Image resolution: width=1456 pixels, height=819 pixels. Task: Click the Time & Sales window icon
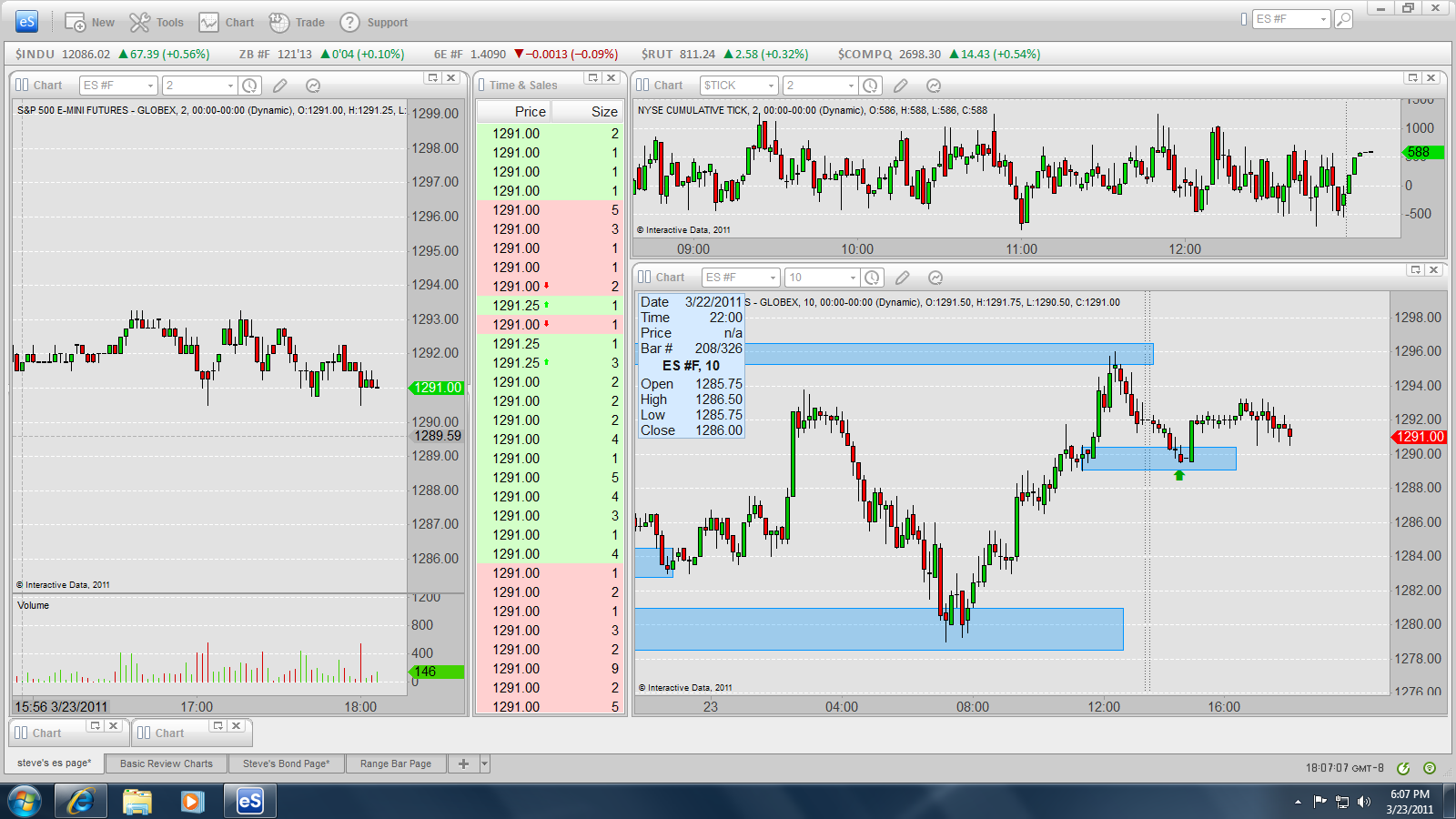[x=481, y=85]
